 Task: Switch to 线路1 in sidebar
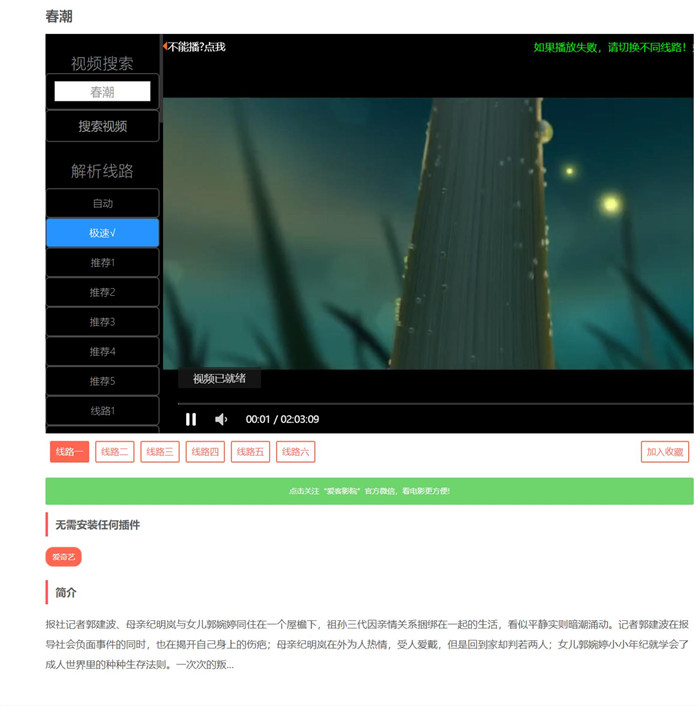click(103, 411)
